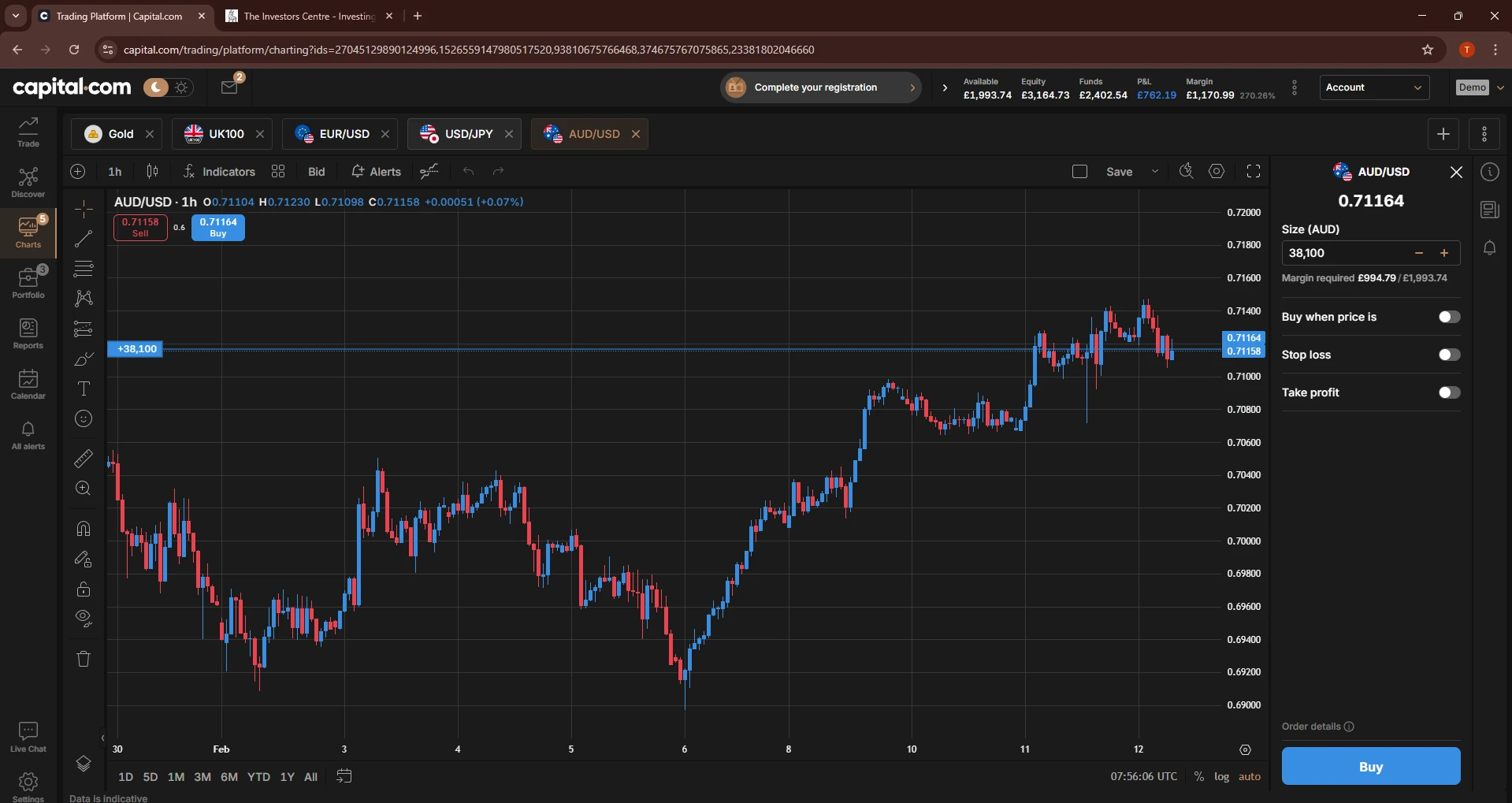Close the USD/JPY tab
Image resolution: width=1512 pixels, height=803 pixels.
(x=509, y=134)
